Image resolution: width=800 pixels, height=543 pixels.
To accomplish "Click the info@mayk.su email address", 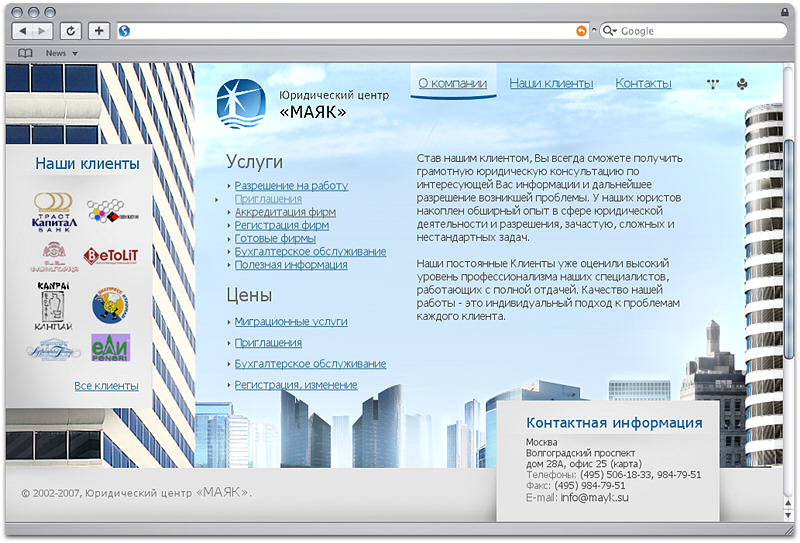I will 594,497.
